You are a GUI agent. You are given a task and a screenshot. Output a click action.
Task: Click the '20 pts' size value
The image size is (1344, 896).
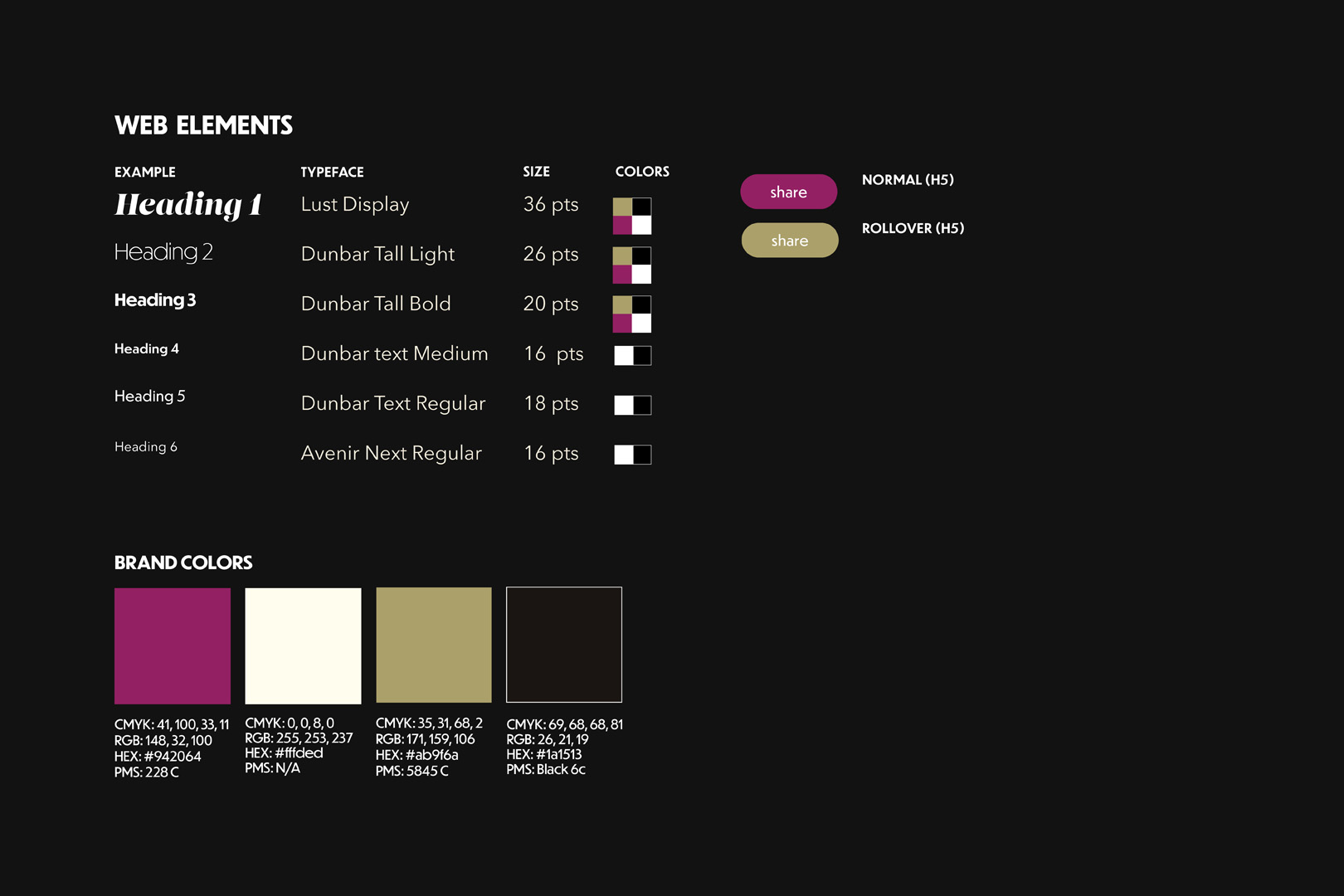551,304
